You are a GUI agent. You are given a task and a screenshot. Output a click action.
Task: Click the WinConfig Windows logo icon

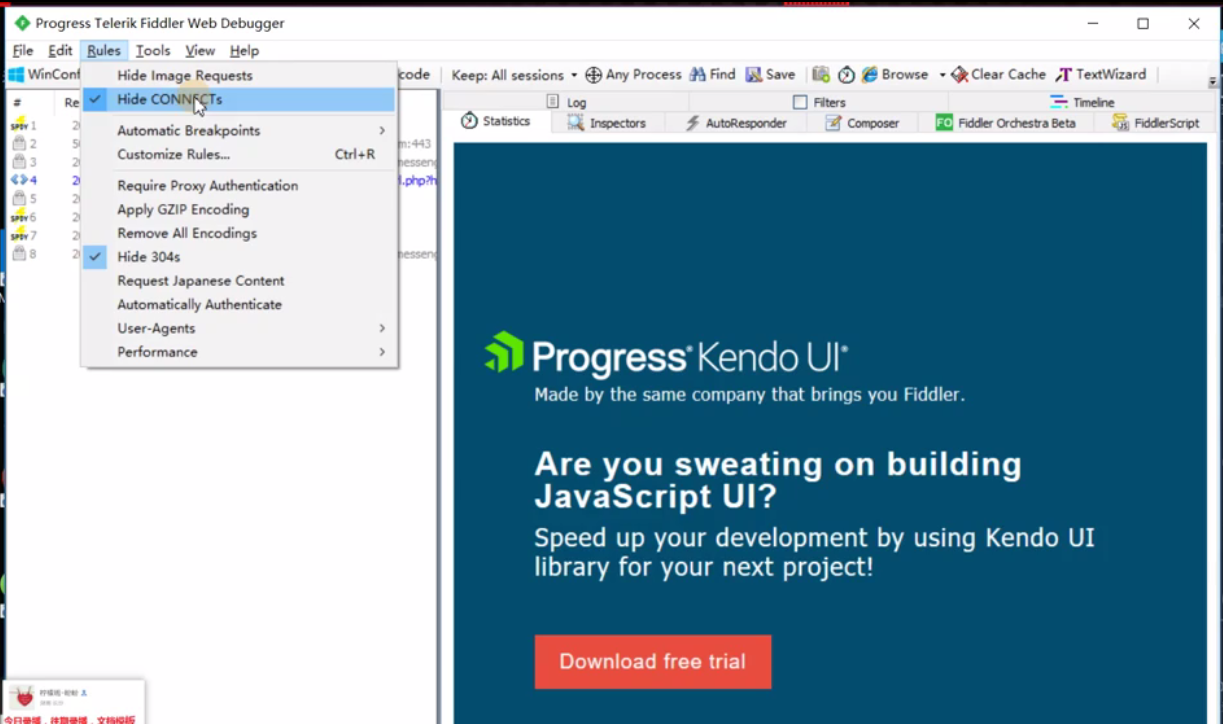pos(16,75)
